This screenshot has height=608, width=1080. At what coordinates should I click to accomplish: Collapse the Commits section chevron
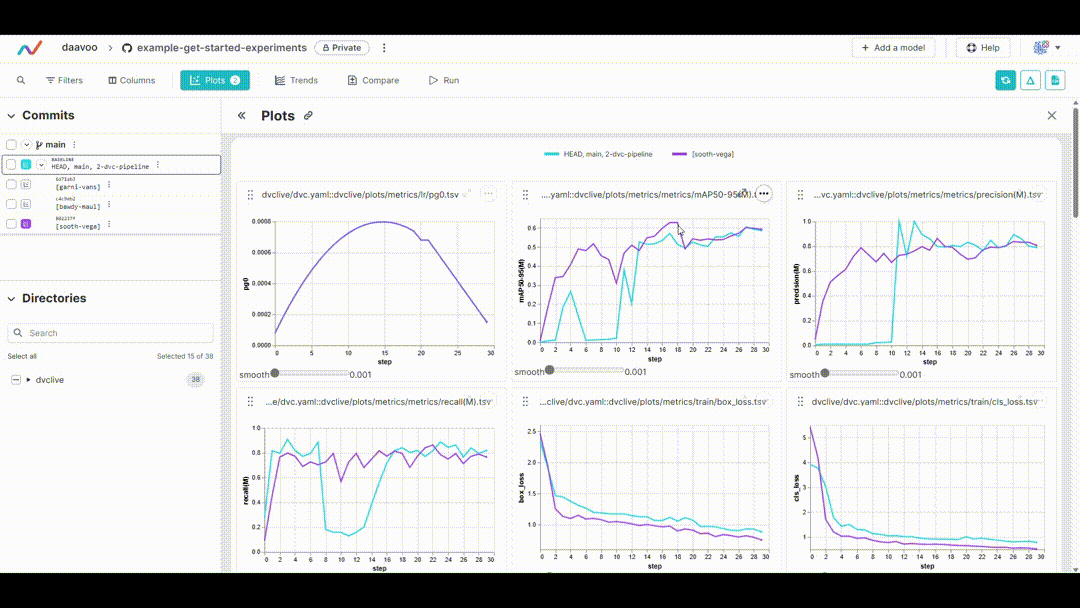(x=10, y=116)
